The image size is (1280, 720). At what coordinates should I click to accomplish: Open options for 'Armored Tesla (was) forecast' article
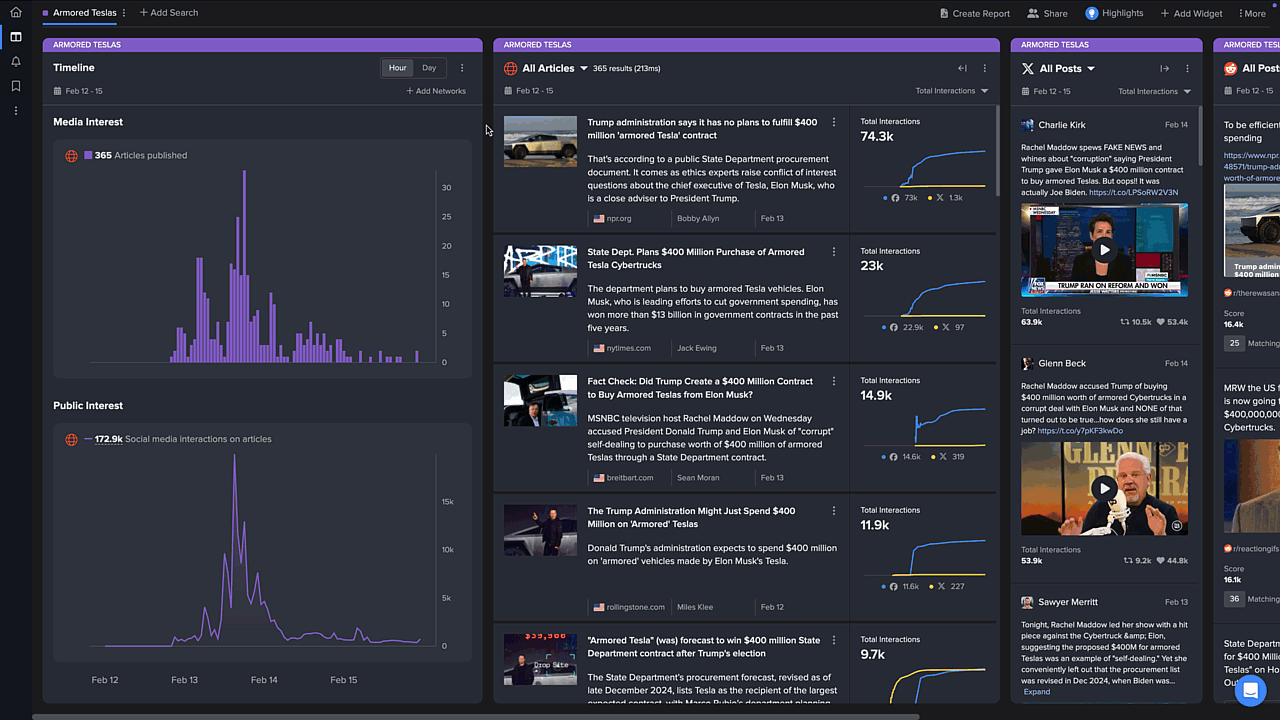(834, 640)
